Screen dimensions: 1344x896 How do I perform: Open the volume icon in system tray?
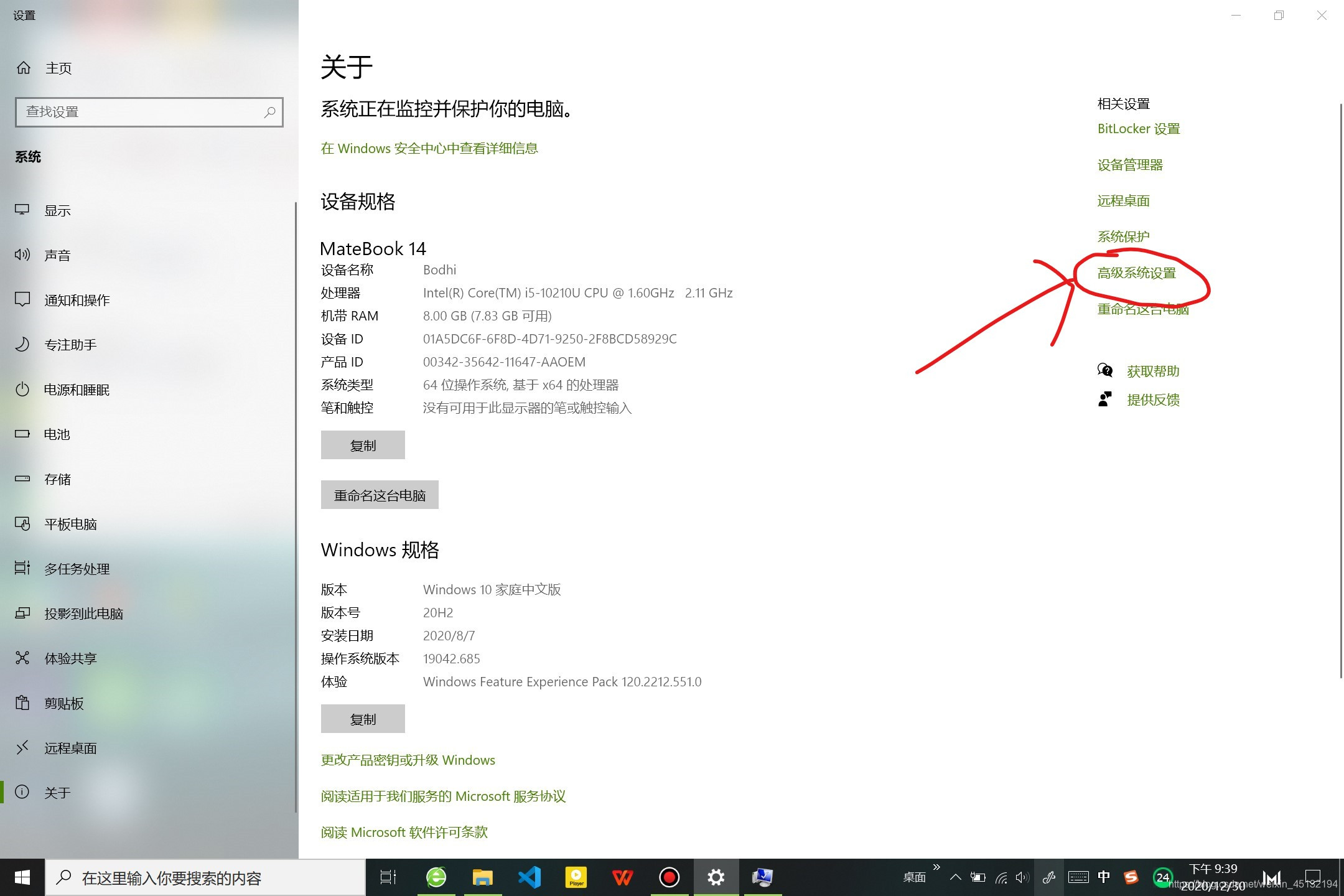pyautogui.click(x=1022, y=877)
